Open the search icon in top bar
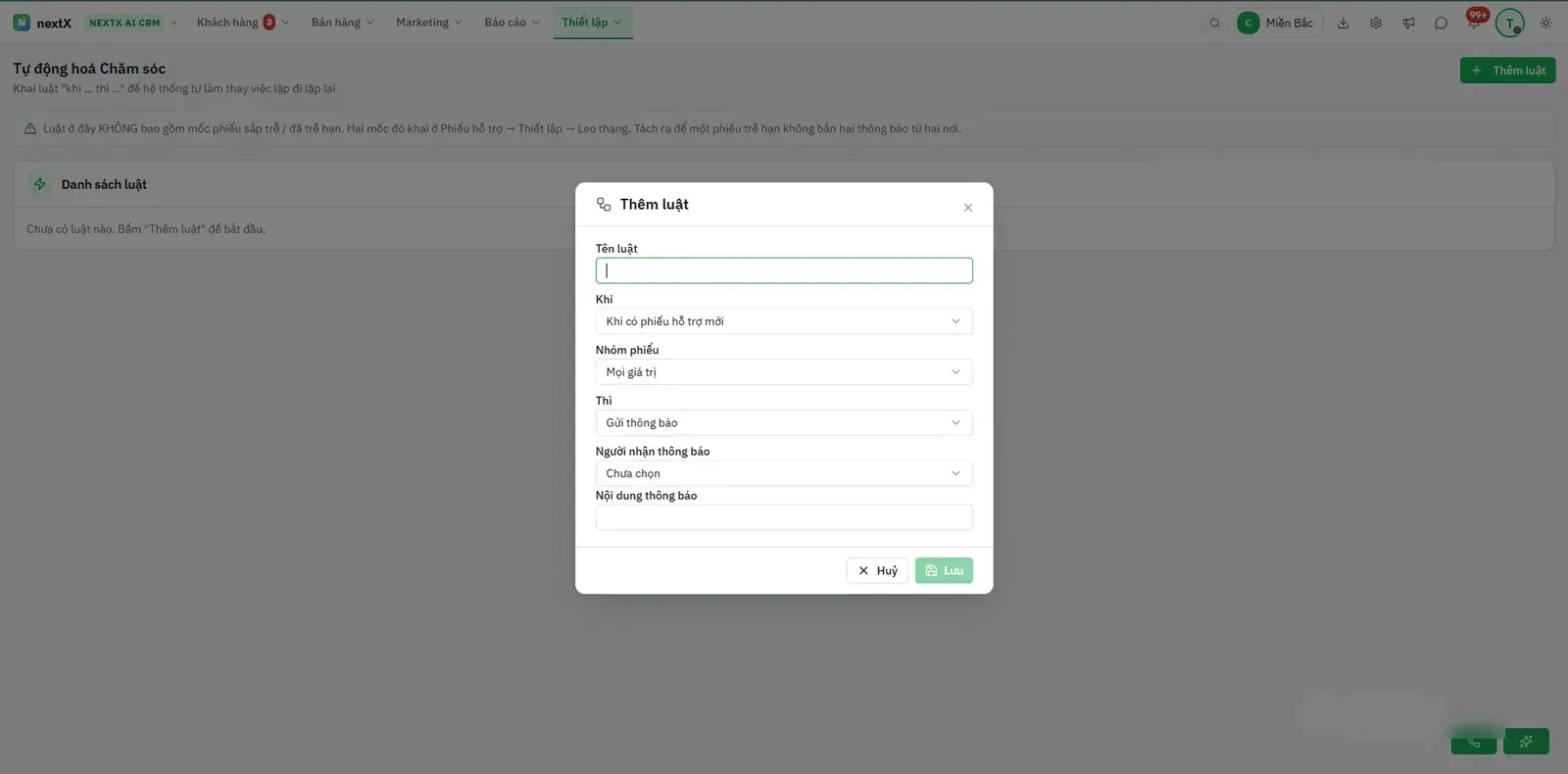 (1214, 23)
